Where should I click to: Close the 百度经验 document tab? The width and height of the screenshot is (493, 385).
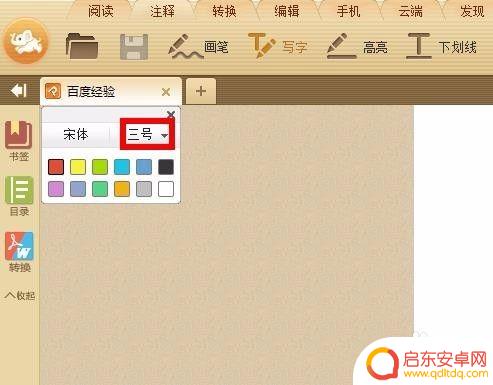[x=166, y=92]
